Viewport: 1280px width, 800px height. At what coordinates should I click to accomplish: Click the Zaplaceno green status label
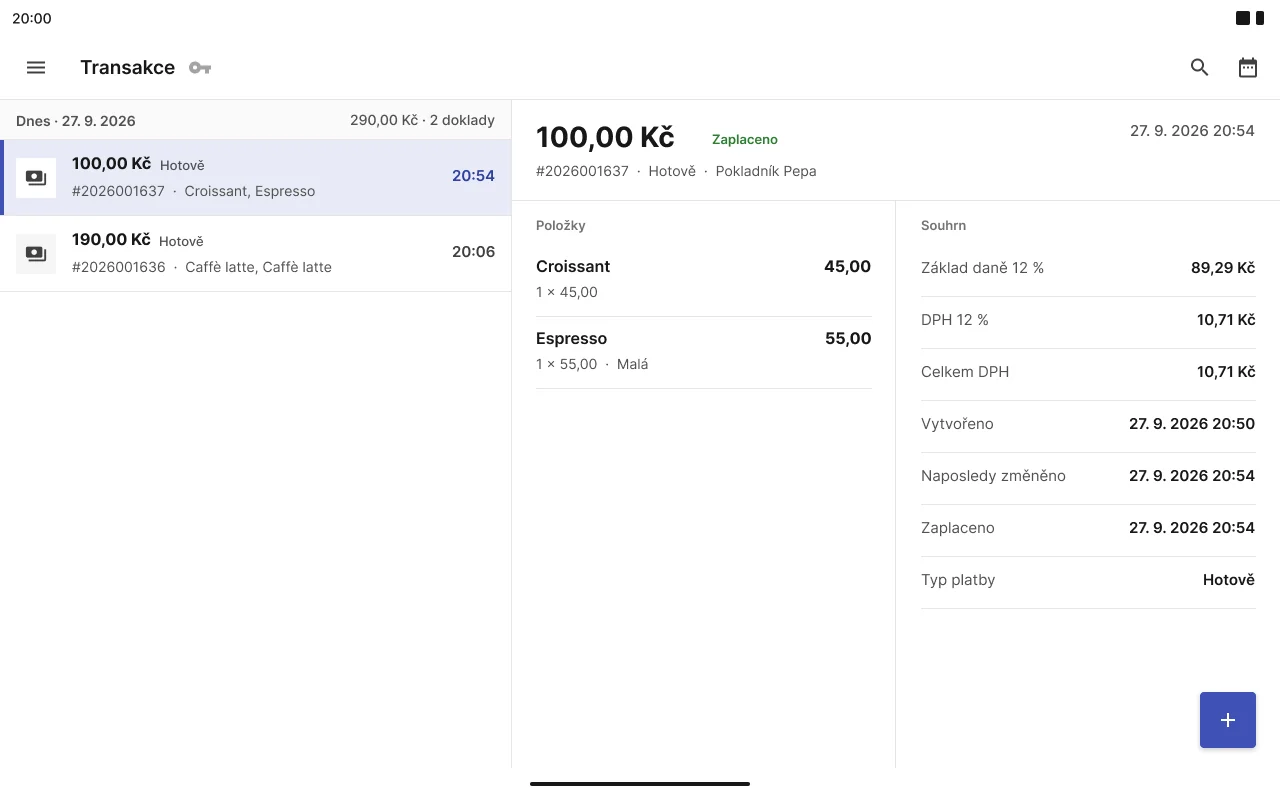[x=745, y=140]
